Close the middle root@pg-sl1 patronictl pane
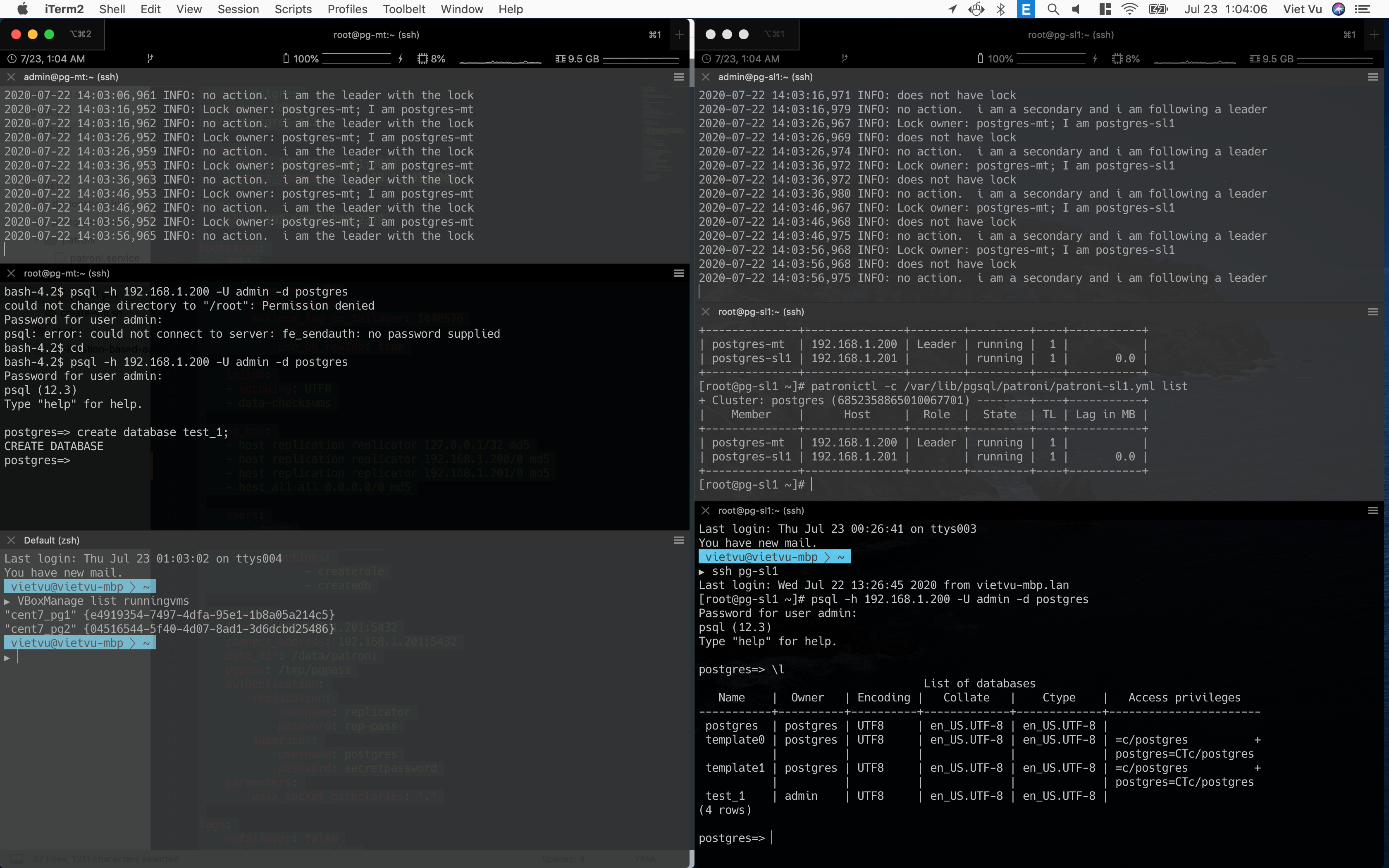 coord(705,312)
